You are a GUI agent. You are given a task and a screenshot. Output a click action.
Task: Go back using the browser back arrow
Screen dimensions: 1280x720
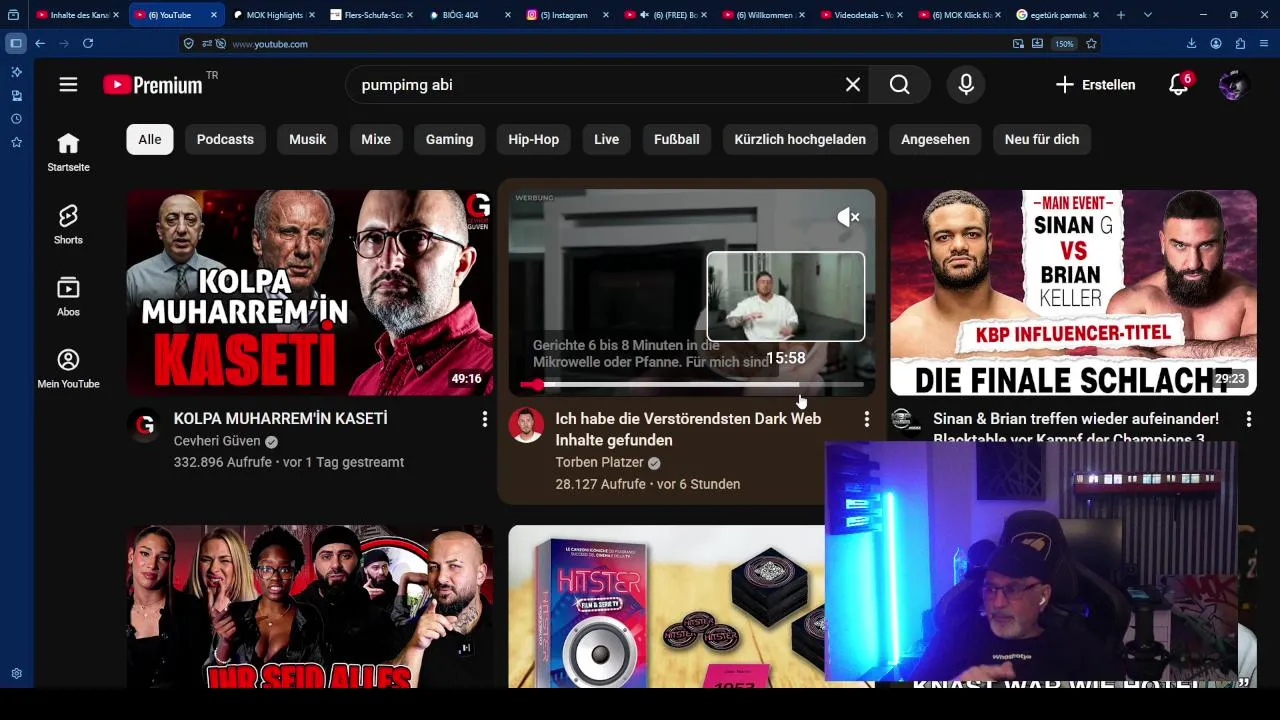click(x=40, y=43)
